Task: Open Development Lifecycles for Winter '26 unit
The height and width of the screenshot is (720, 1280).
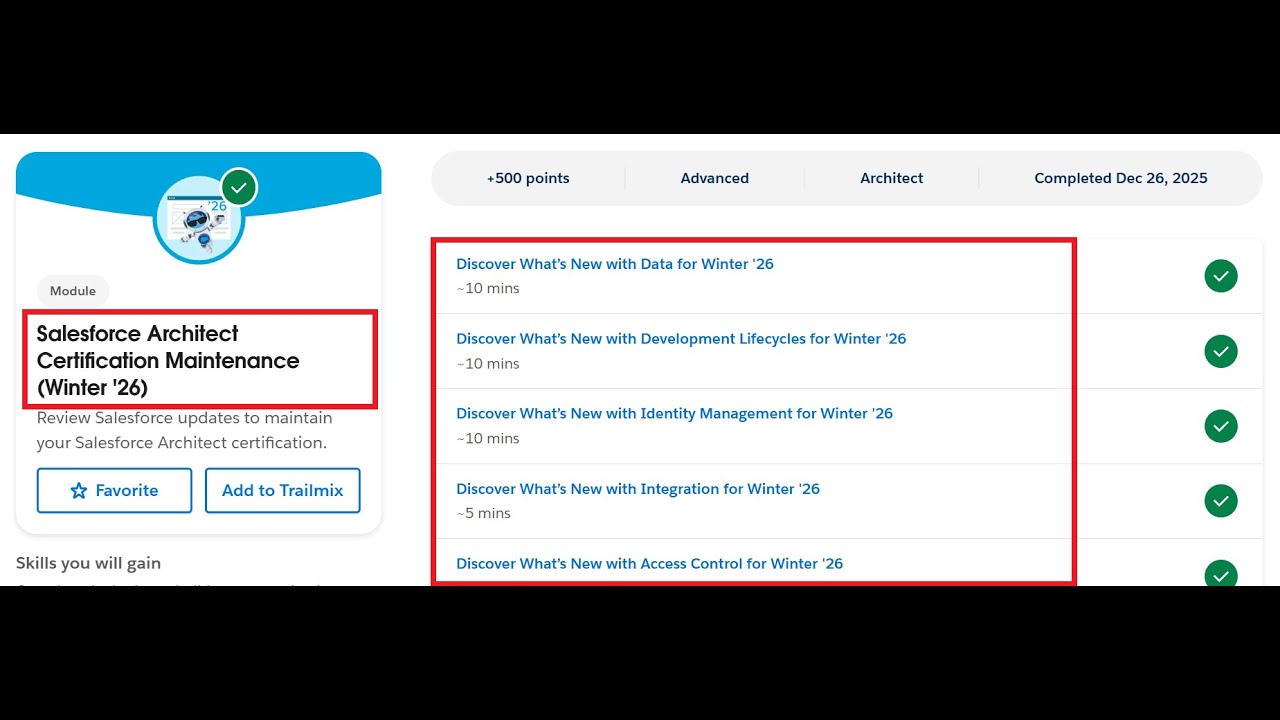Action: [x=681, y=339]
